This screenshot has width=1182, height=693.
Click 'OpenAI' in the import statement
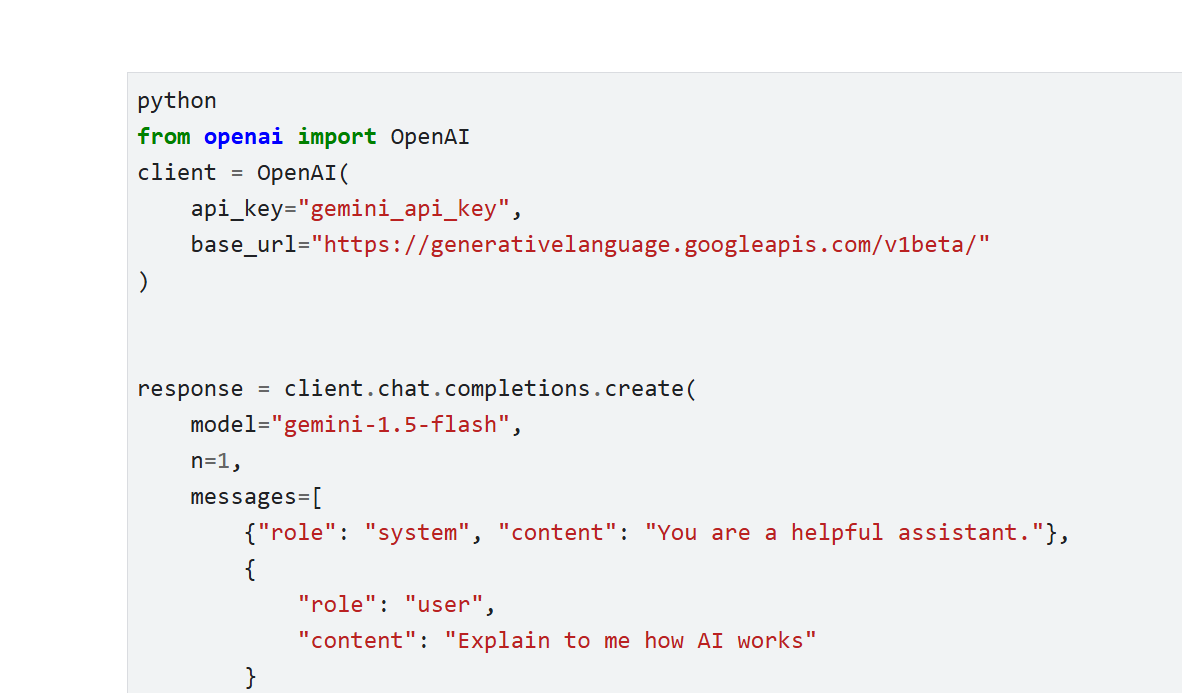[x=430, y=137]
